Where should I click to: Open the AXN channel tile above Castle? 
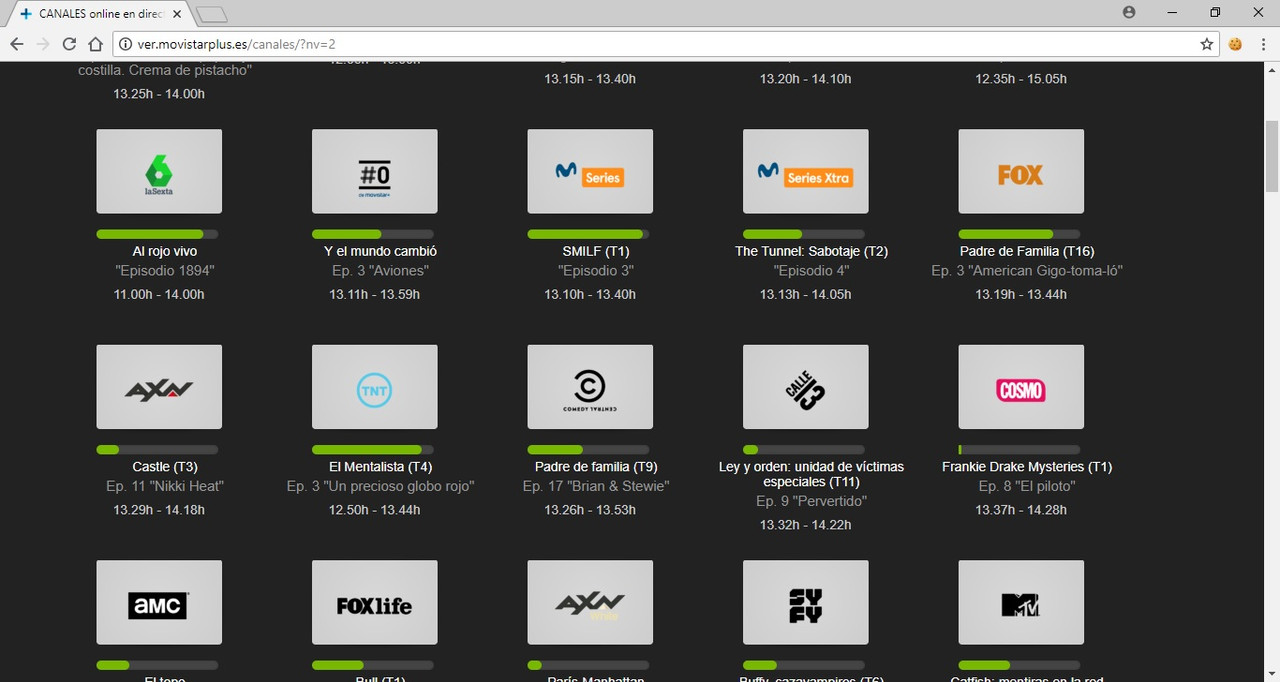[159, 387]
